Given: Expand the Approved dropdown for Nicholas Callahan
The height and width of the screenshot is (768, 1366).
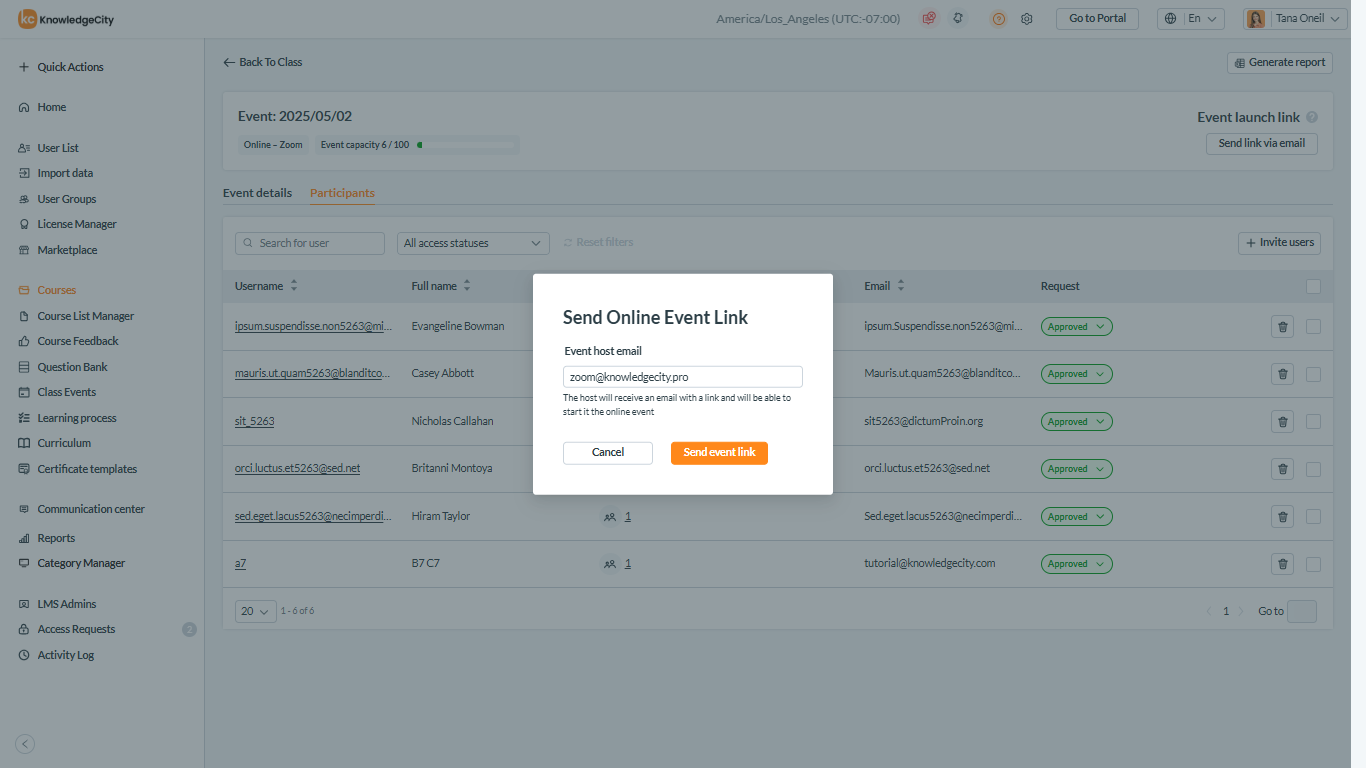Looking at the screenshot, I should [x=1076, y=422].
